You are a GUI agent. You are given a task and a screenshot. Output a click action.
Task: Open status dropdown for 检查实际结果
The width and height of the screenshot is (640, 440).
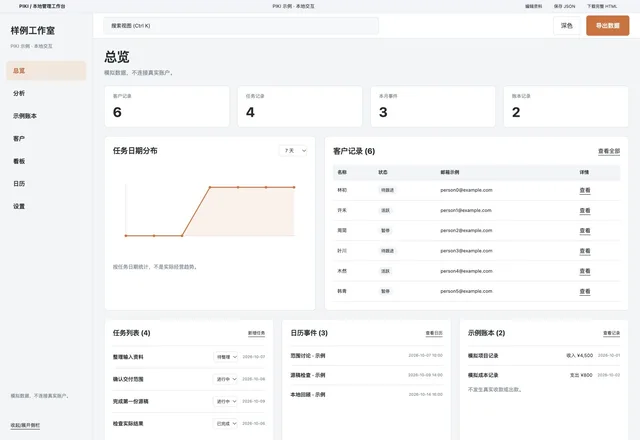pyautogui.click(x=225, y=424)
